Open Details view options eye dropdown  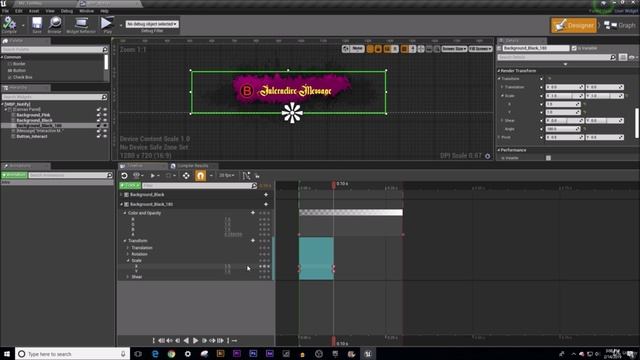[x=633, y=58]
